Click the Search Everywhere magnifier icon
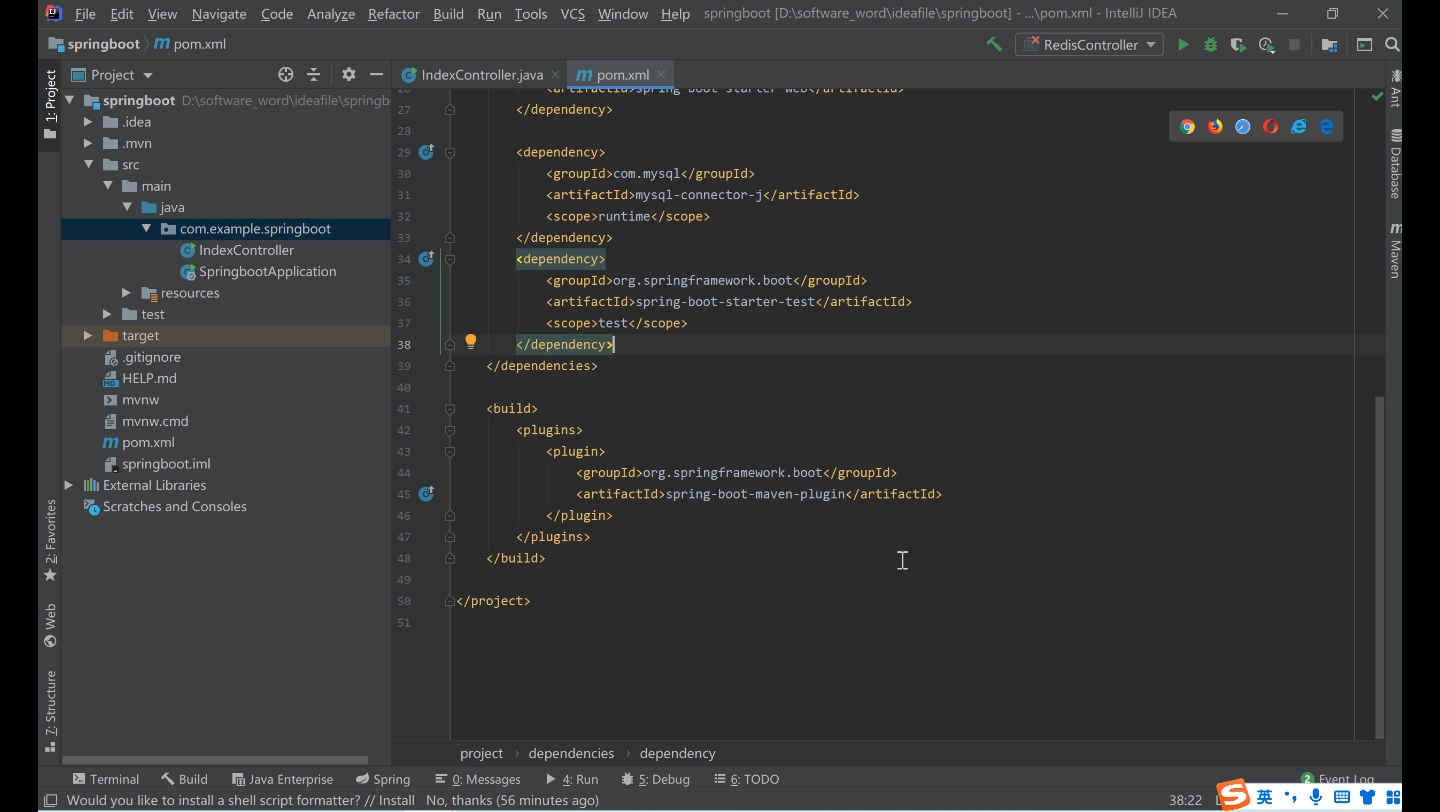 [1391, 44]
